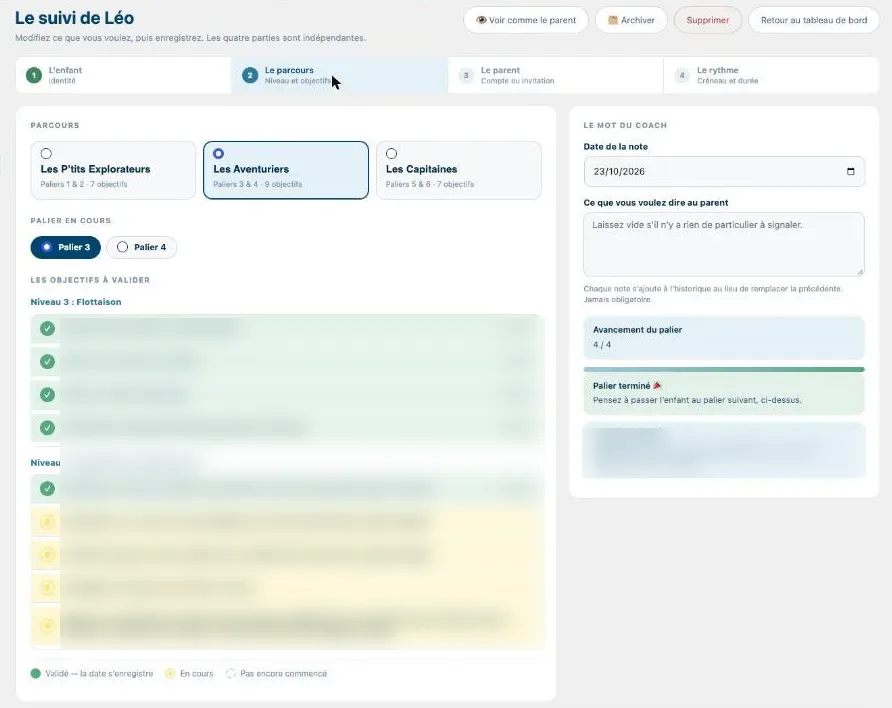The image size is (892, 708).
Task: Click the Archiver button
Action: pos(631,20)
